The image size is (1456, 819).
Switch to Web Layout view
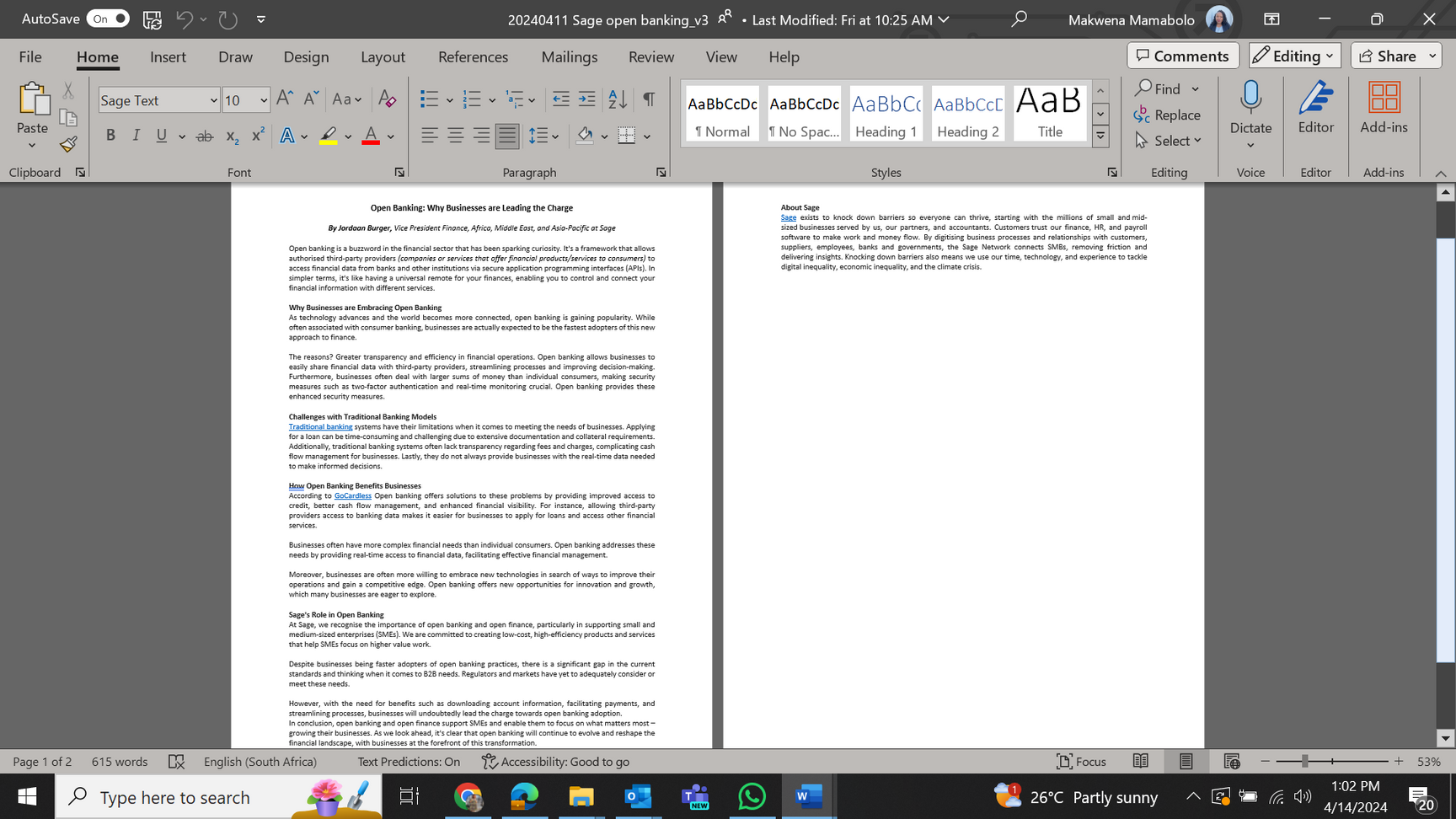coord(1232,762)
